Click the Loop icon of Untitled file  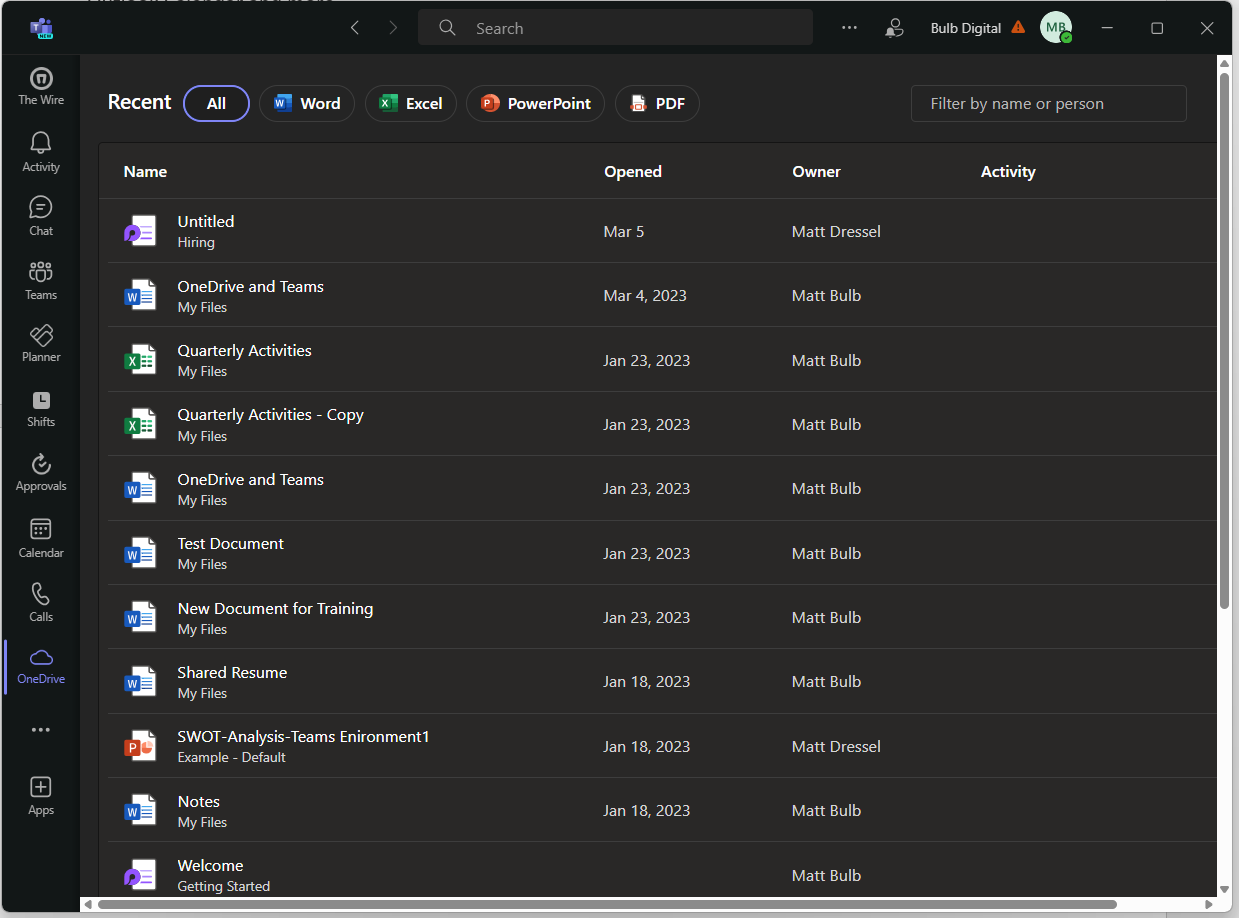coord(140,231)
